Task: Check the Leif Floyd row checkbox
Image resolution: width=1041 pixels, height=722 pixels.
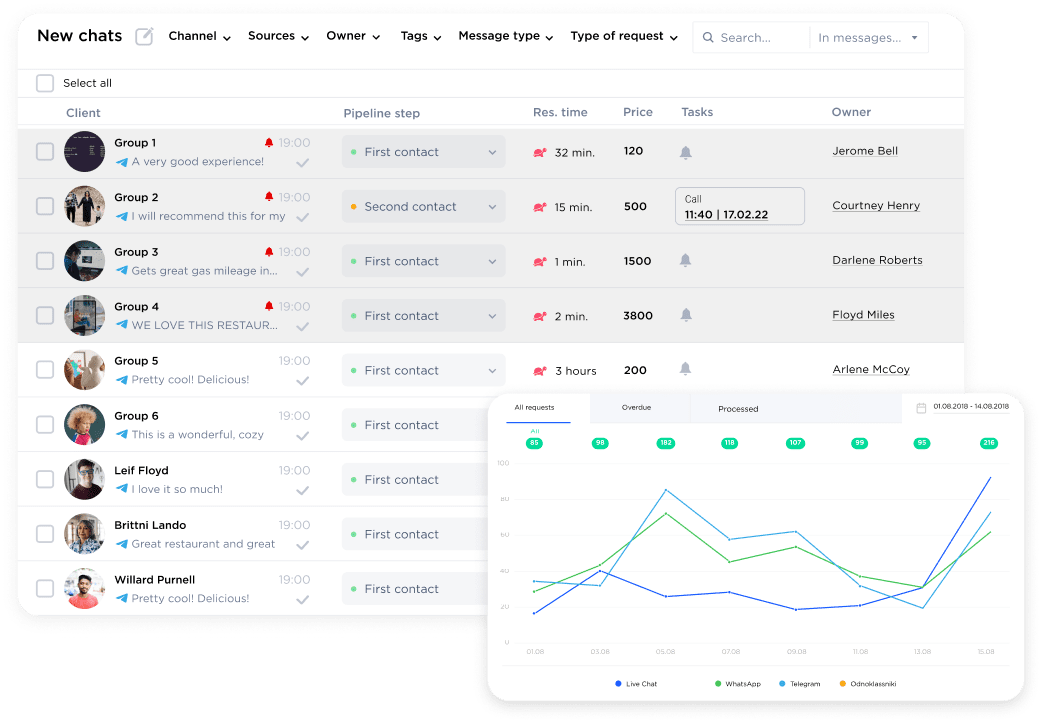Action: (45, 479)
